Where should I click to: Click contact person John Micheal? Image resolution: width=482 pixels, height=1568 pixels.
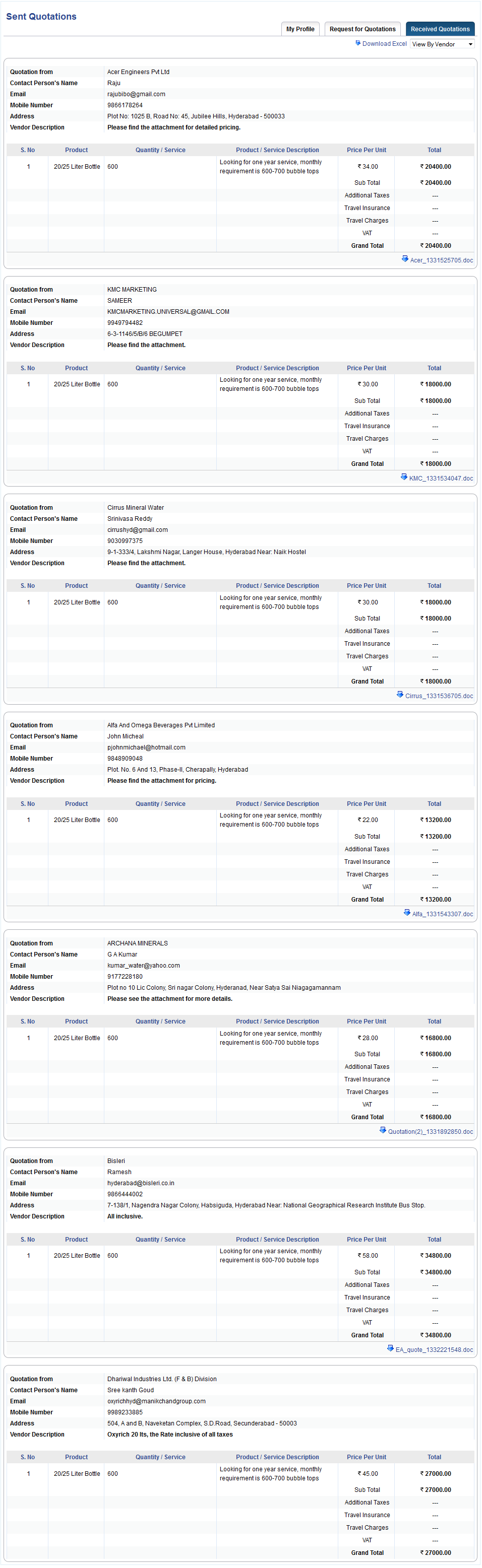point(126,736)
